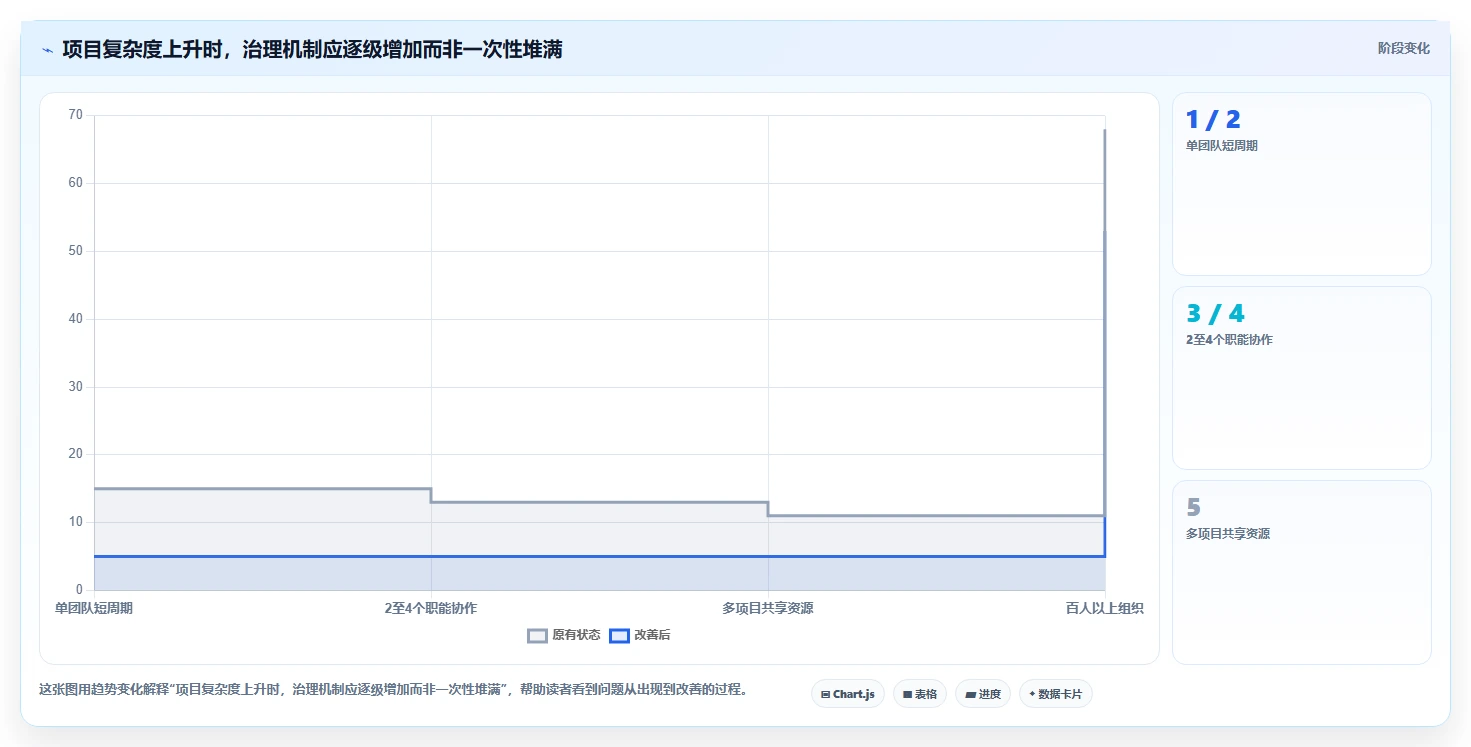Select the 进度 tag
The width and height of the screenshot is (1471, 747).
pos(983,694)
